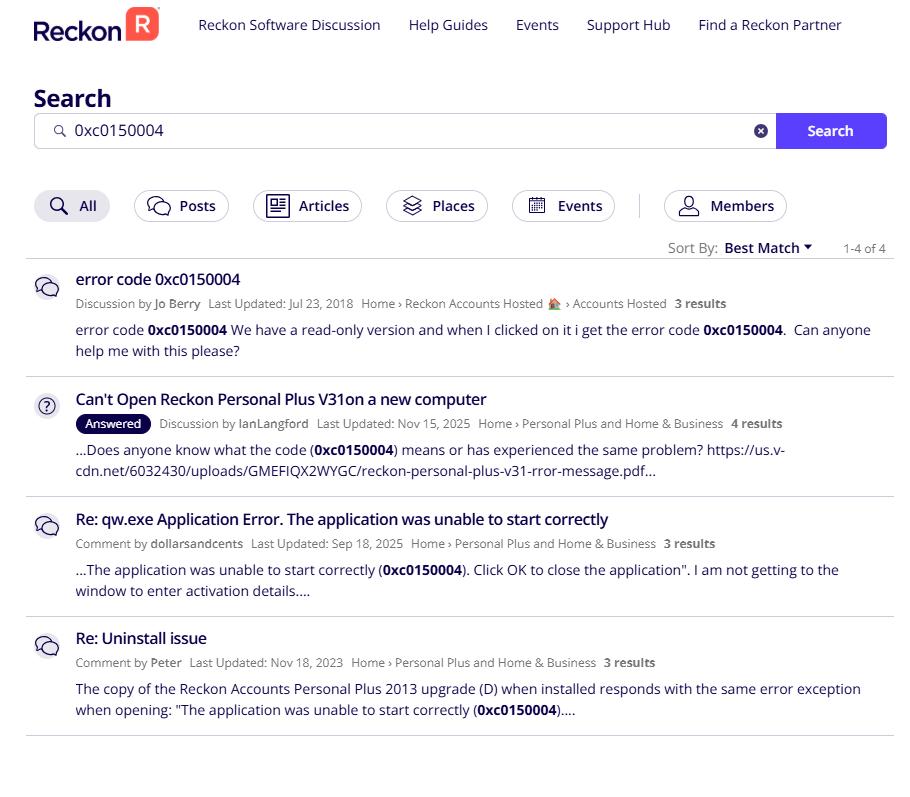Filter results by Articles
The width and height of the screenshot is (910, 797).
[x=308, y=206]
